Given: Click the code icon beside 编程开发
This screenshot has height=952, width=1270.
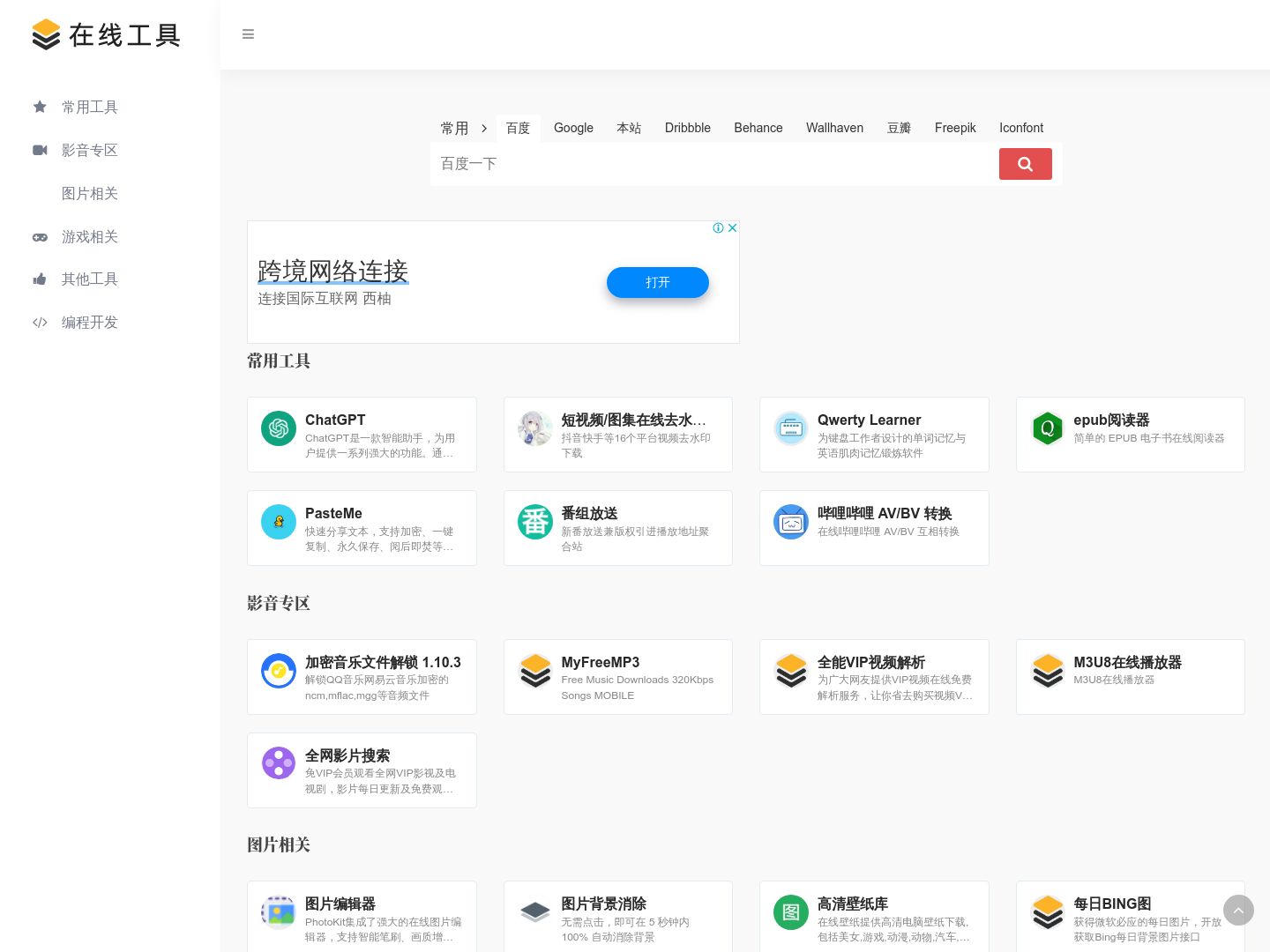Looking at the screenshot, I should point(40,323).
